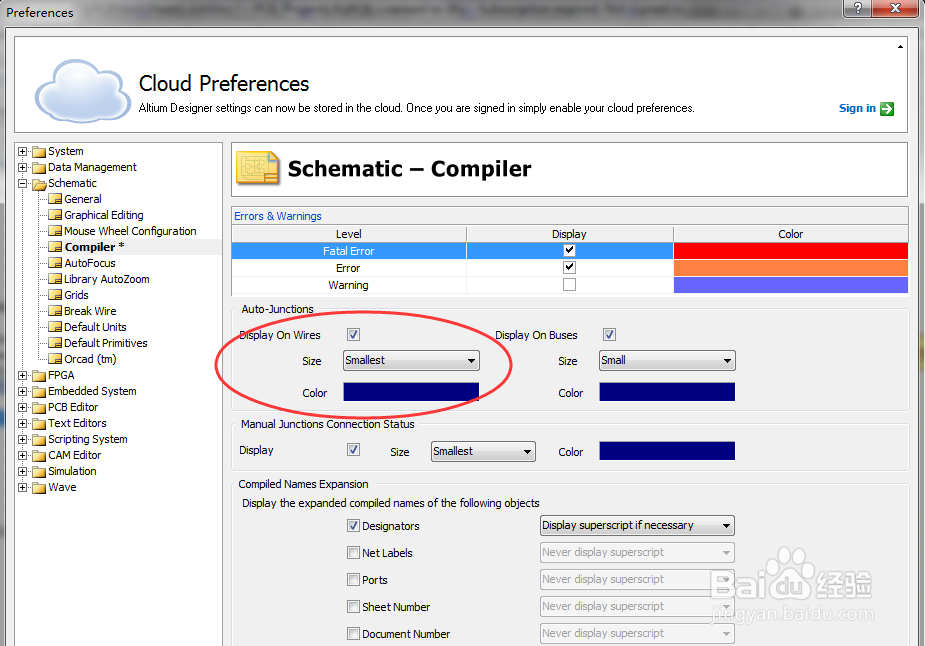Screen dimensions: 925x646
Task: Click the FPGA folder icon
Action: pos(39,376)
